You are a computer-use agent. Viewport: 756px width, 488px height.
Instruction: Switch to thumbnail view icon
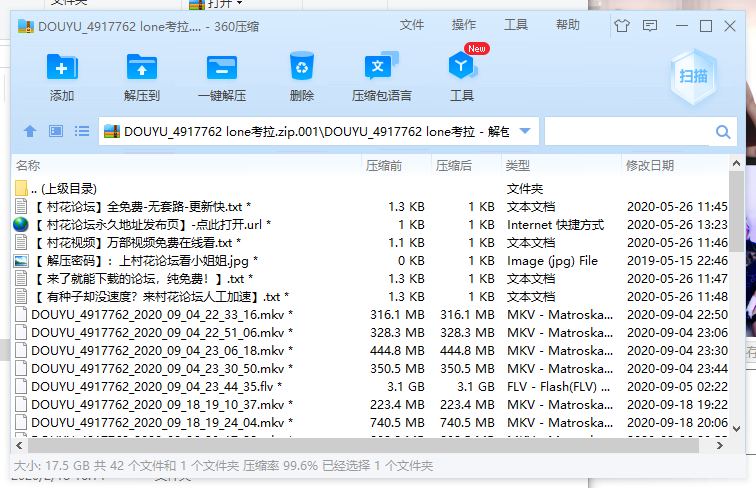tap(56, 131)
